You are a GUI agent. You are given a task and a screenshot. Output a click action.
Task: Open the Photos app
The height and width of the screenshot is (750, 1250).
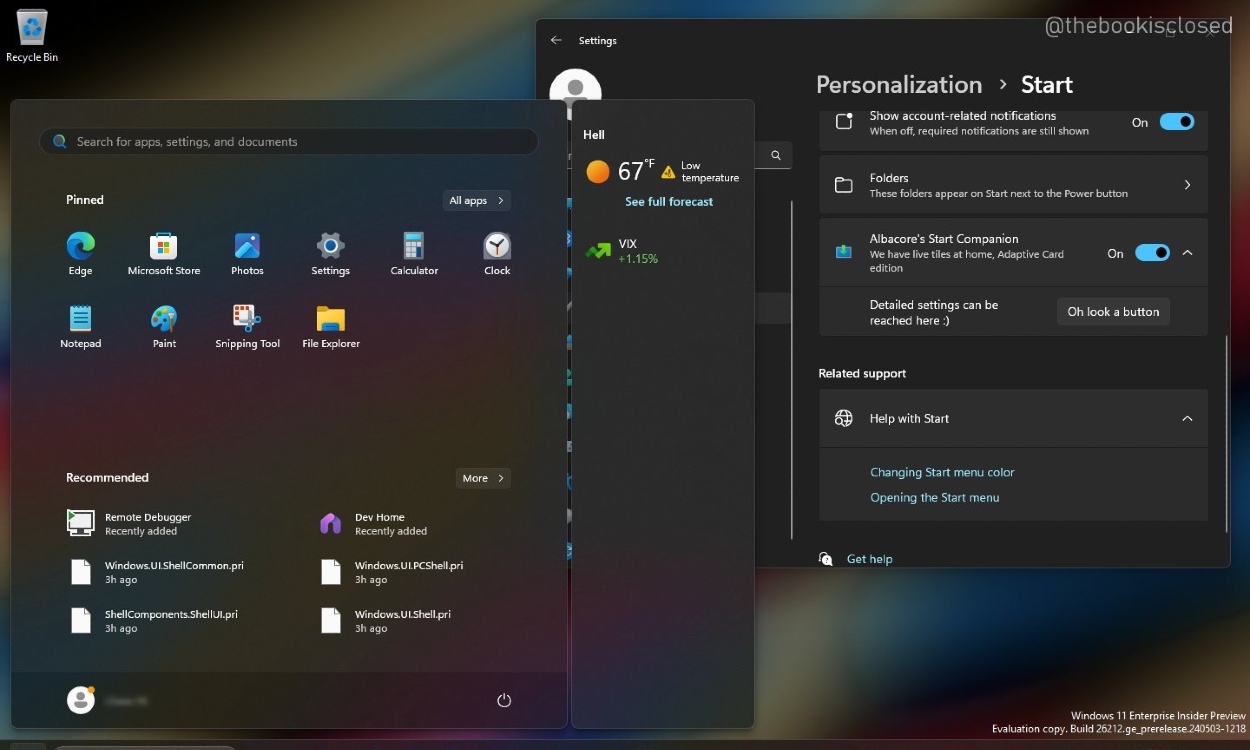click(246, 252)
